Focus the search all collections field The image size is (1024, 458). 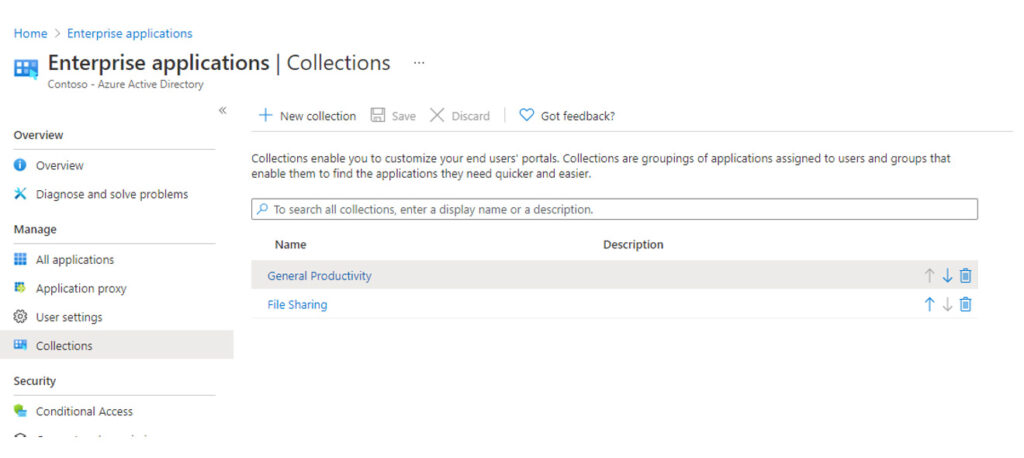point(614,210)
